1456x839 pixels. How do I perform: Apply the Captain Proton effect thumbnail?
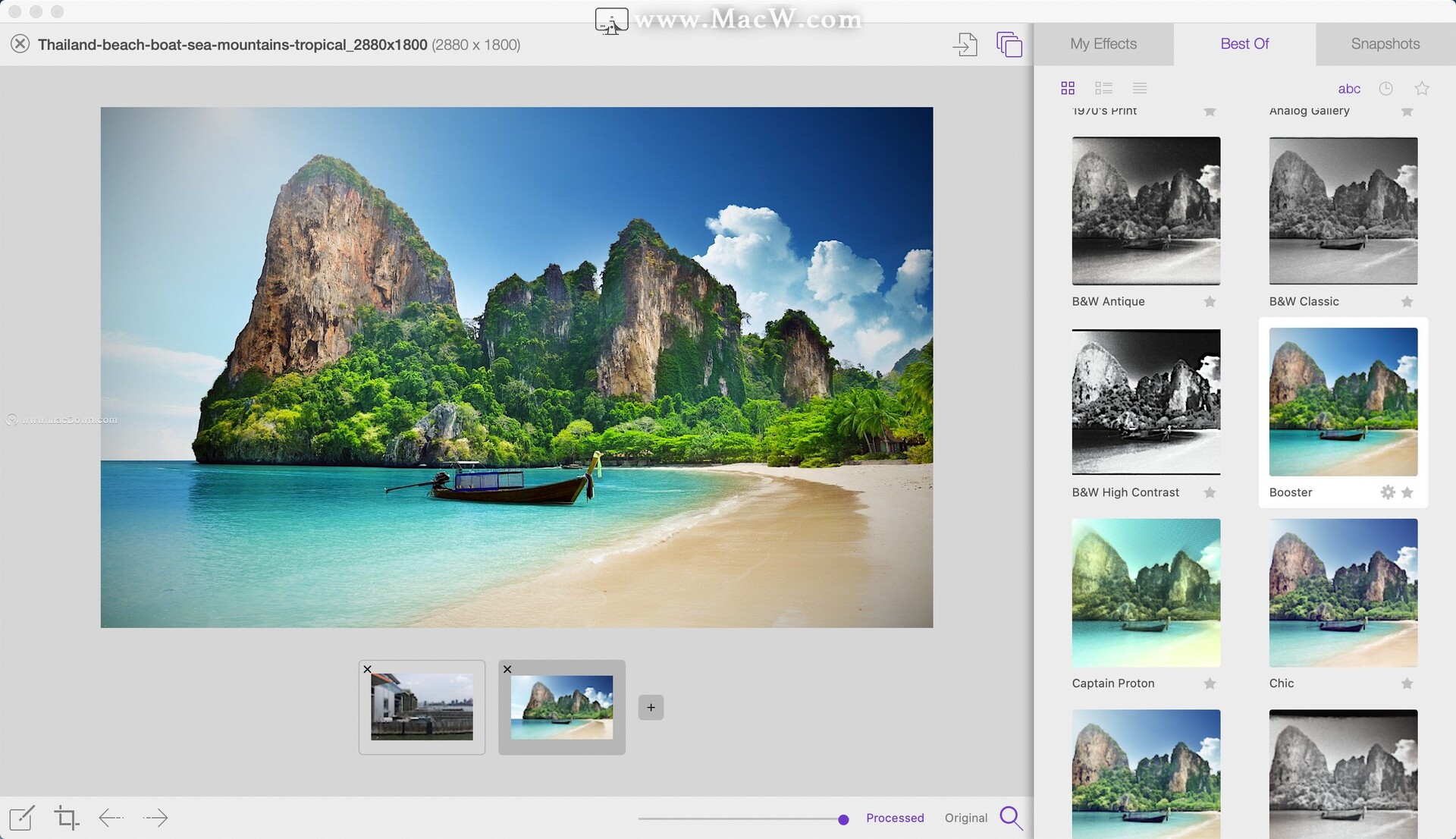click(x=1146, y=593)
